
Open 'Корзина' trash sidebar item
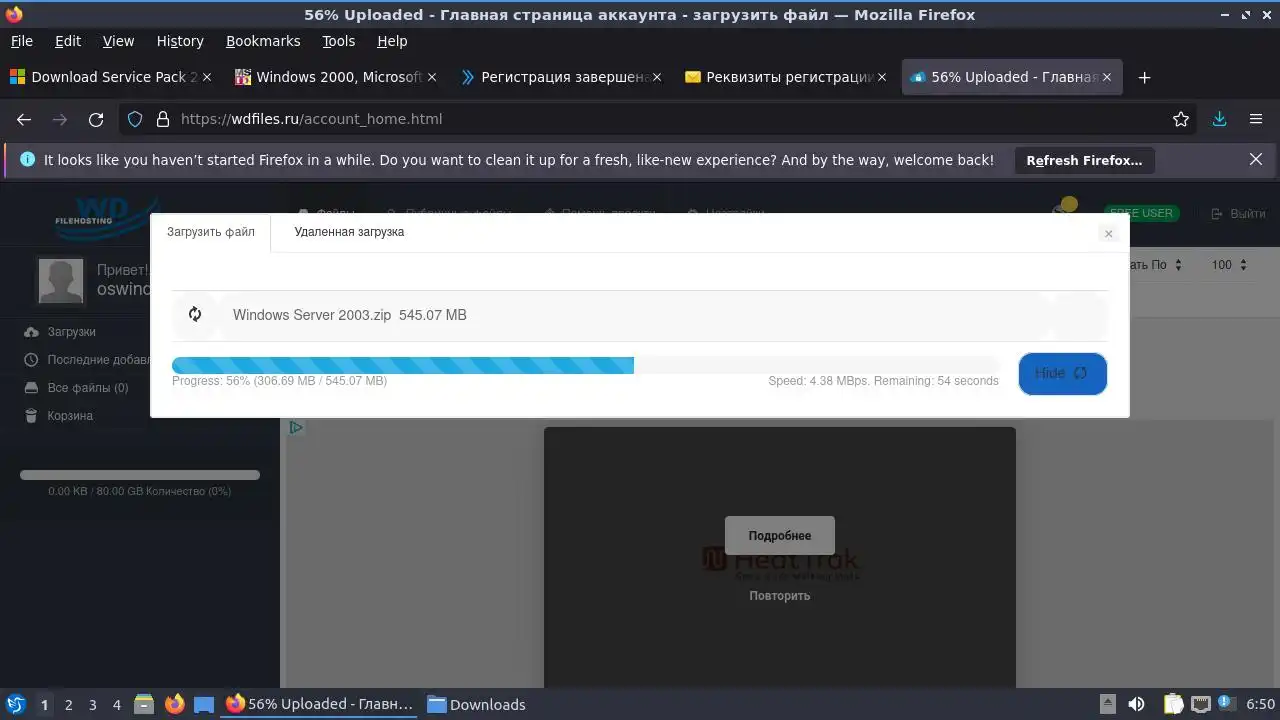(58, 416)
